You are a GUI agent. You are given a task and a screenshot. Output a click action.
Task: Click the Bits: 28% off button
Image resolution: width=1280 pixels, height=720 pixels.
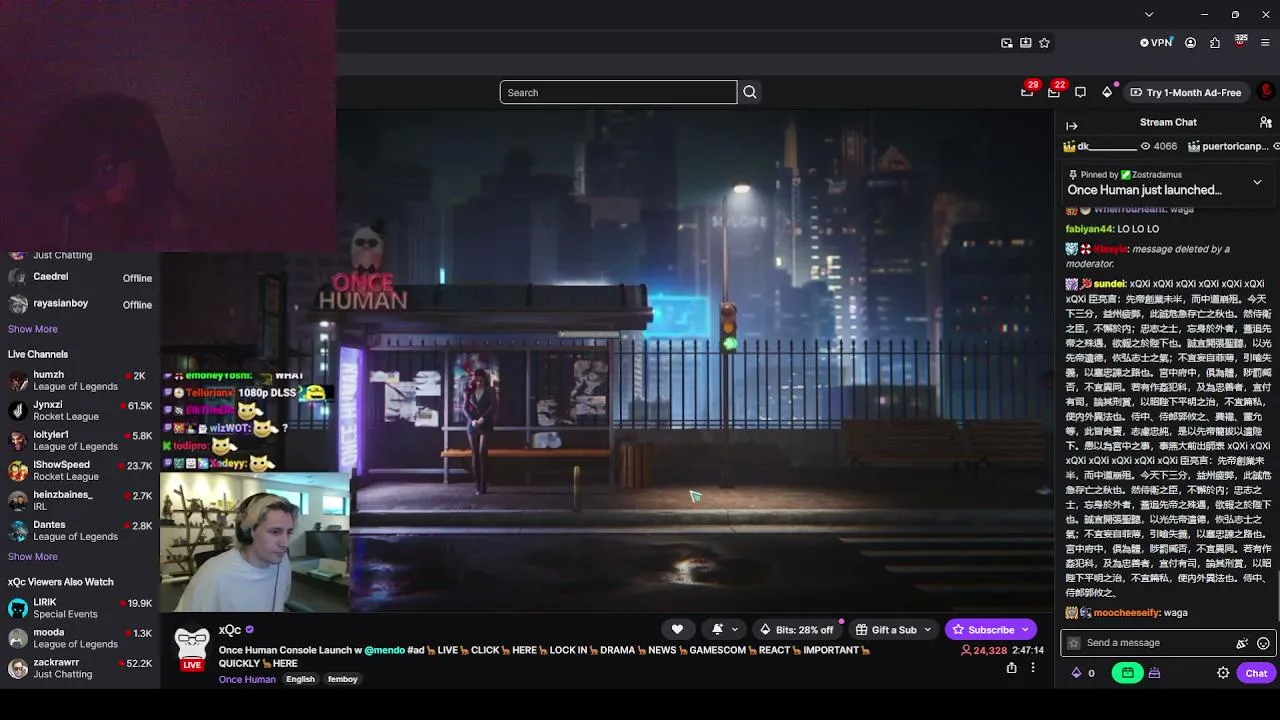click(797, 630)
